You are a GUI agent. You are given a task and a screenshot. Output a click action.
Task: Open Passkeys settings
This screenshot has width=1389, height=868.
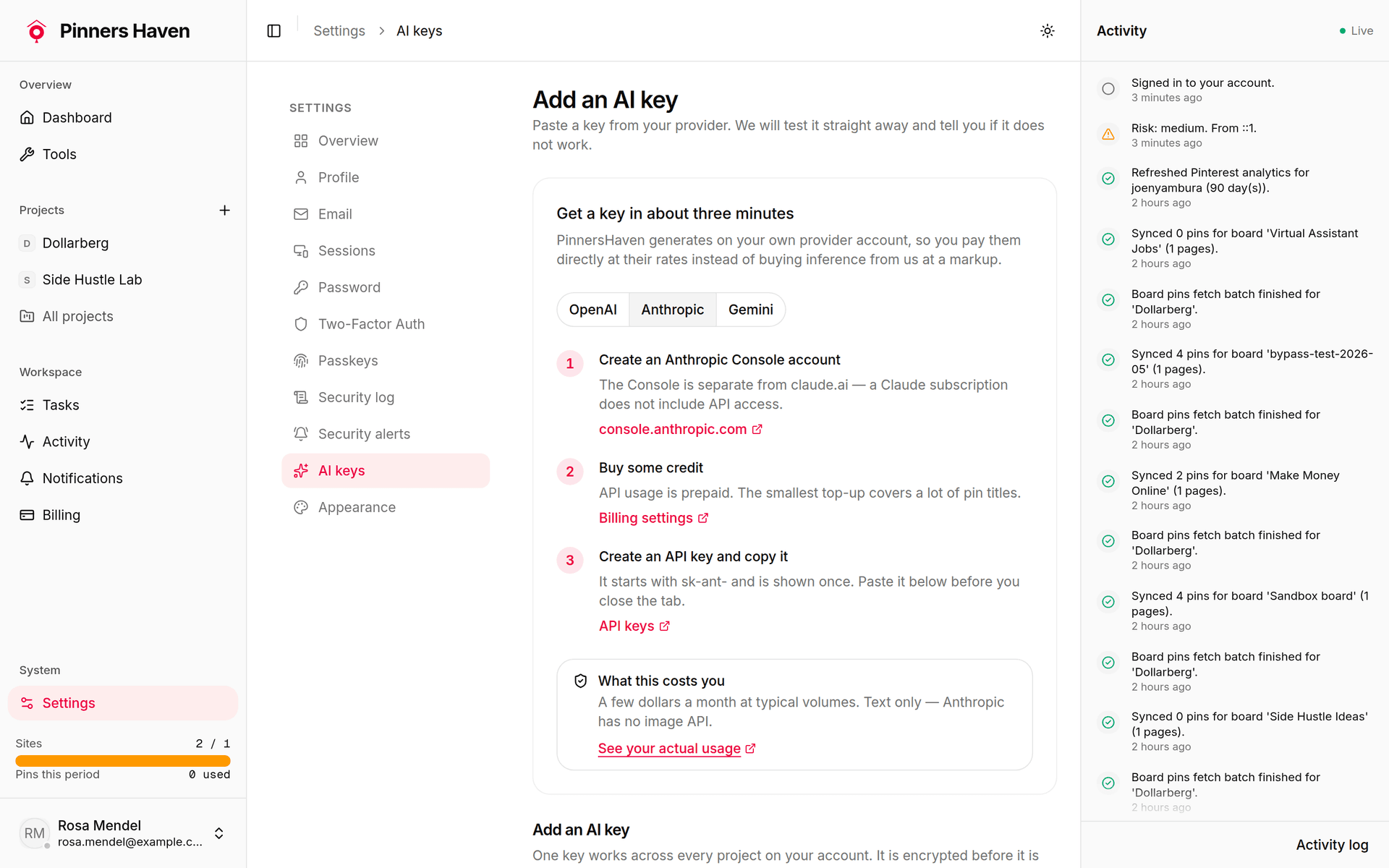coord(386,360)
